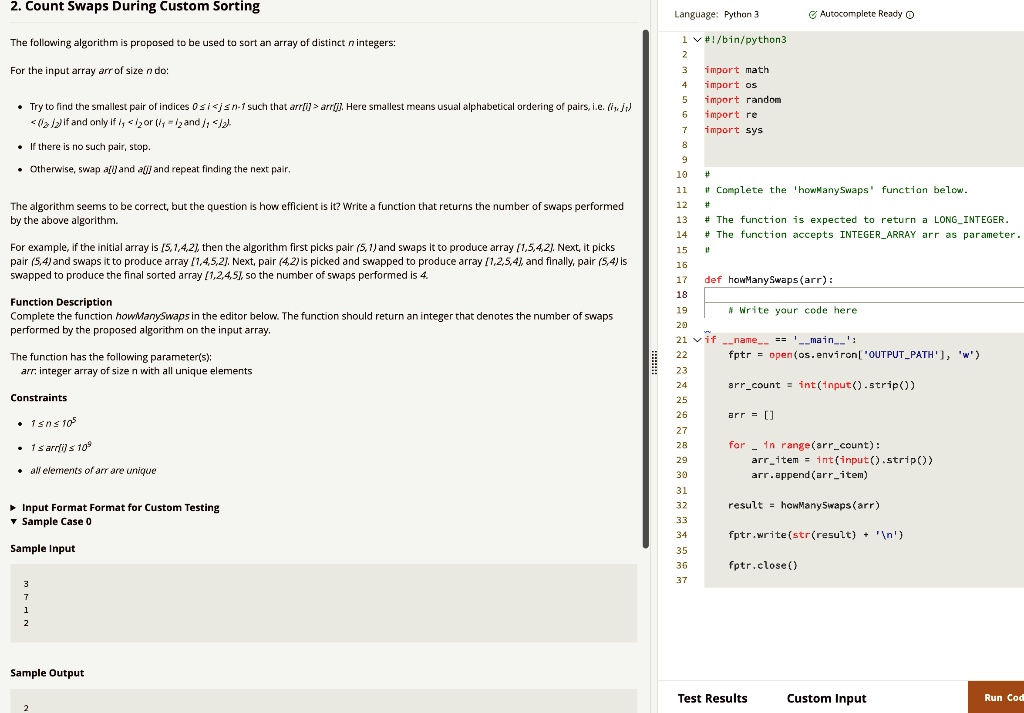The width and height of the screenshot is (1024, 713).
Task: Click the 'fptr.close()' line in editor
Action: pyautogui.click(x=764, y=565)
